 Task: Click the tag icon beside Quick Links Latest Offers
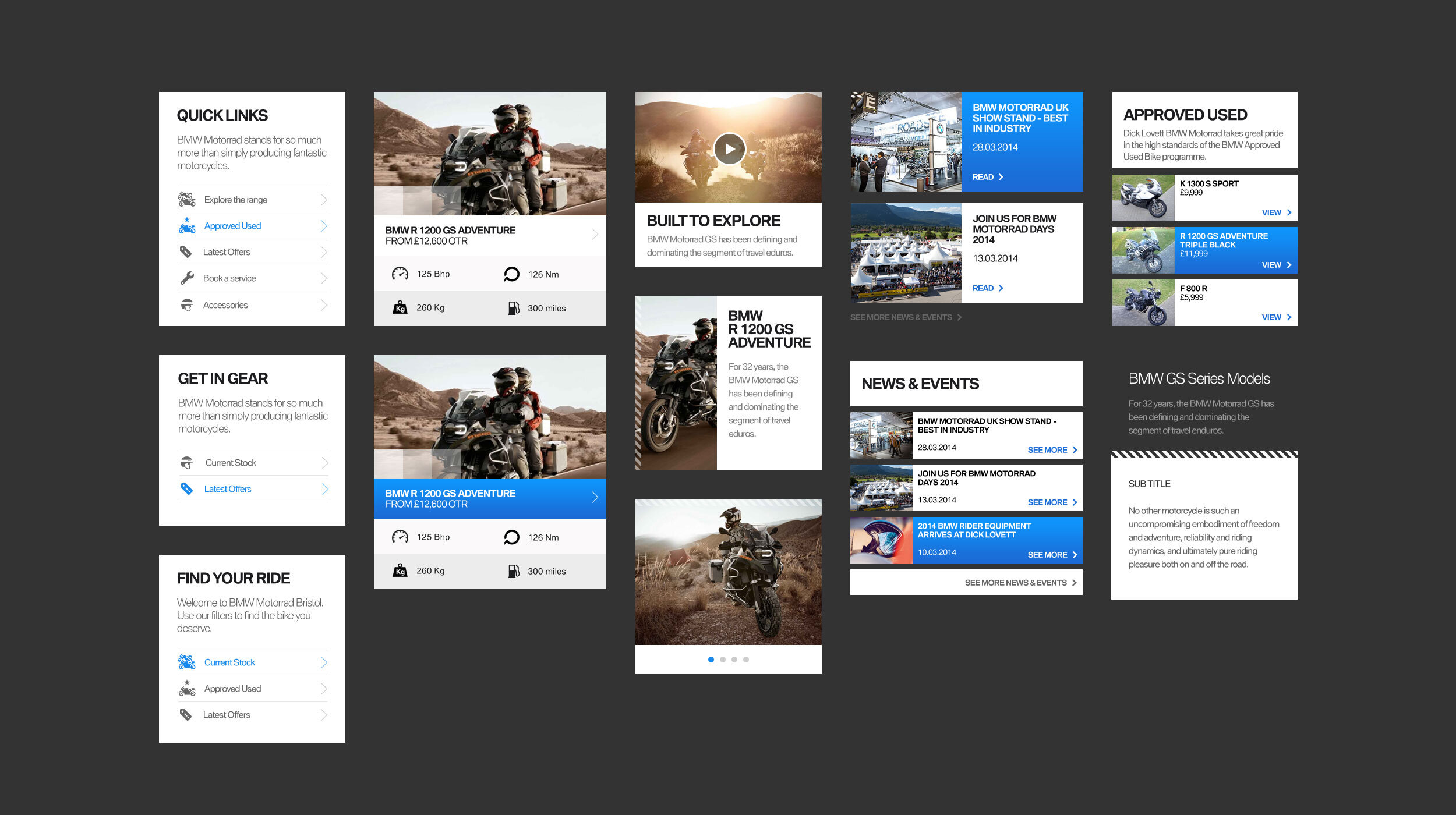coord(185,252)
